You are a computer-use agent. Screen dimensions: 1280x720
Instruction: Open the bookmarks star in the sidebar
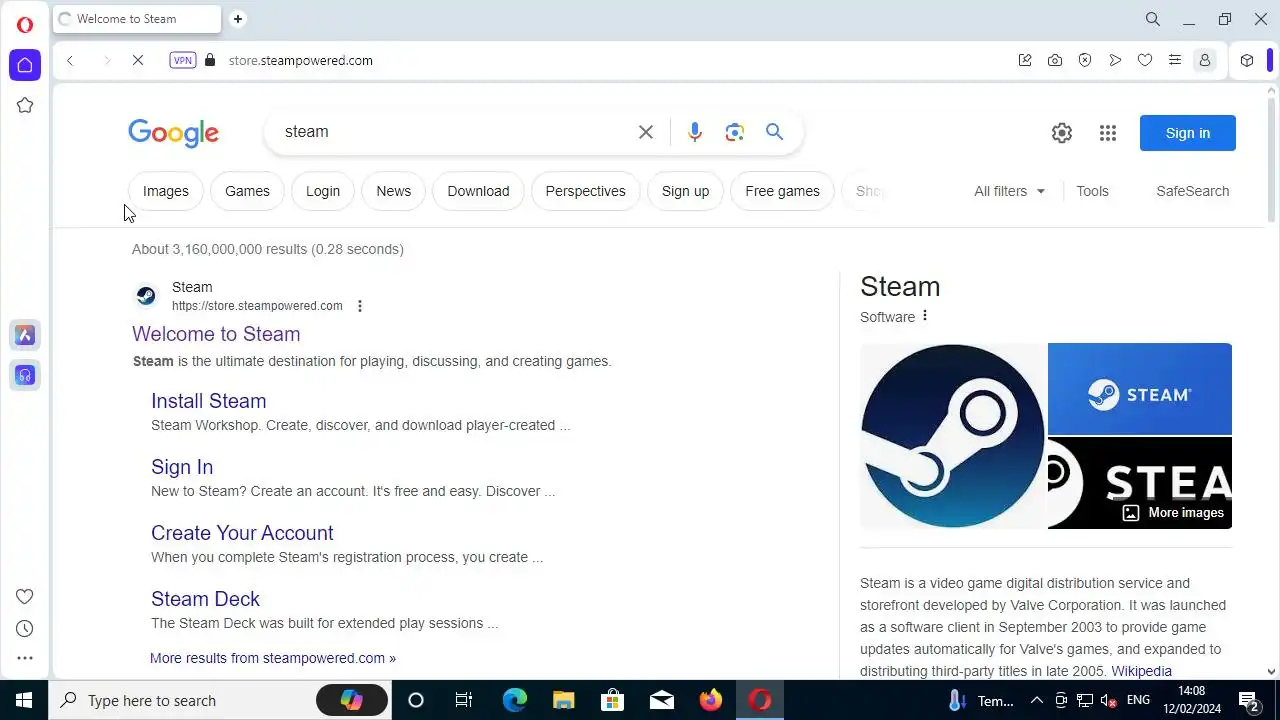click(x=25, y=105)
